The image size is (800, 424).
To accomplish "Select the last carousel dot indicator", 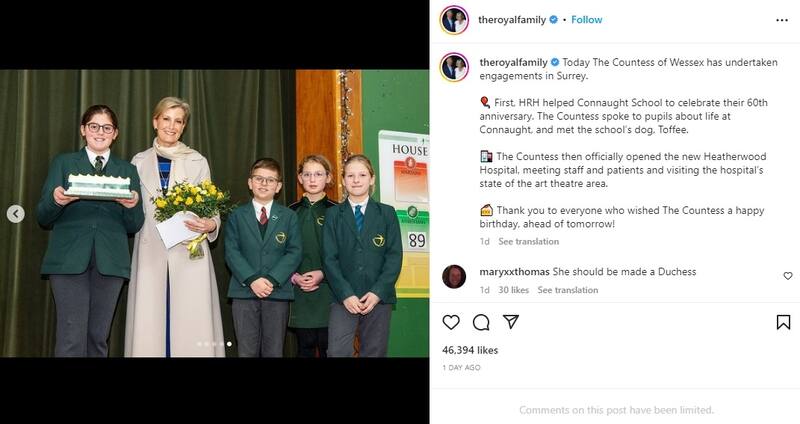I will (x=229, y=344).
